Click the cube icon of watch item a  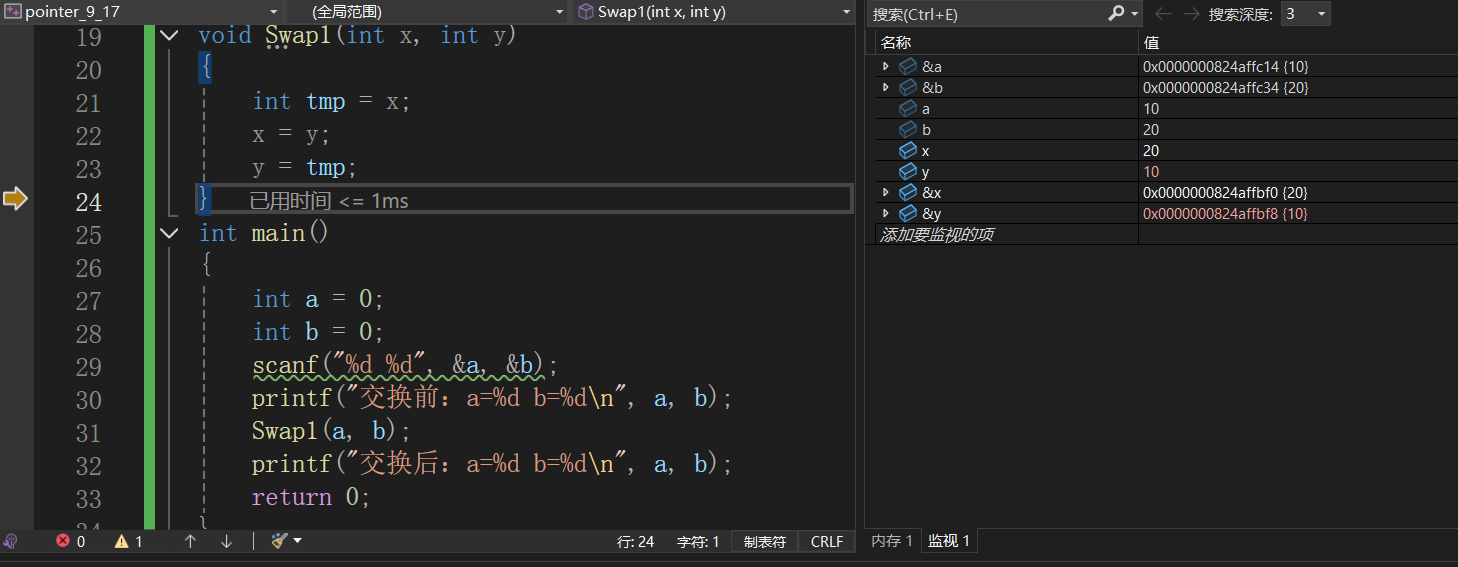[x=908, y=108]
